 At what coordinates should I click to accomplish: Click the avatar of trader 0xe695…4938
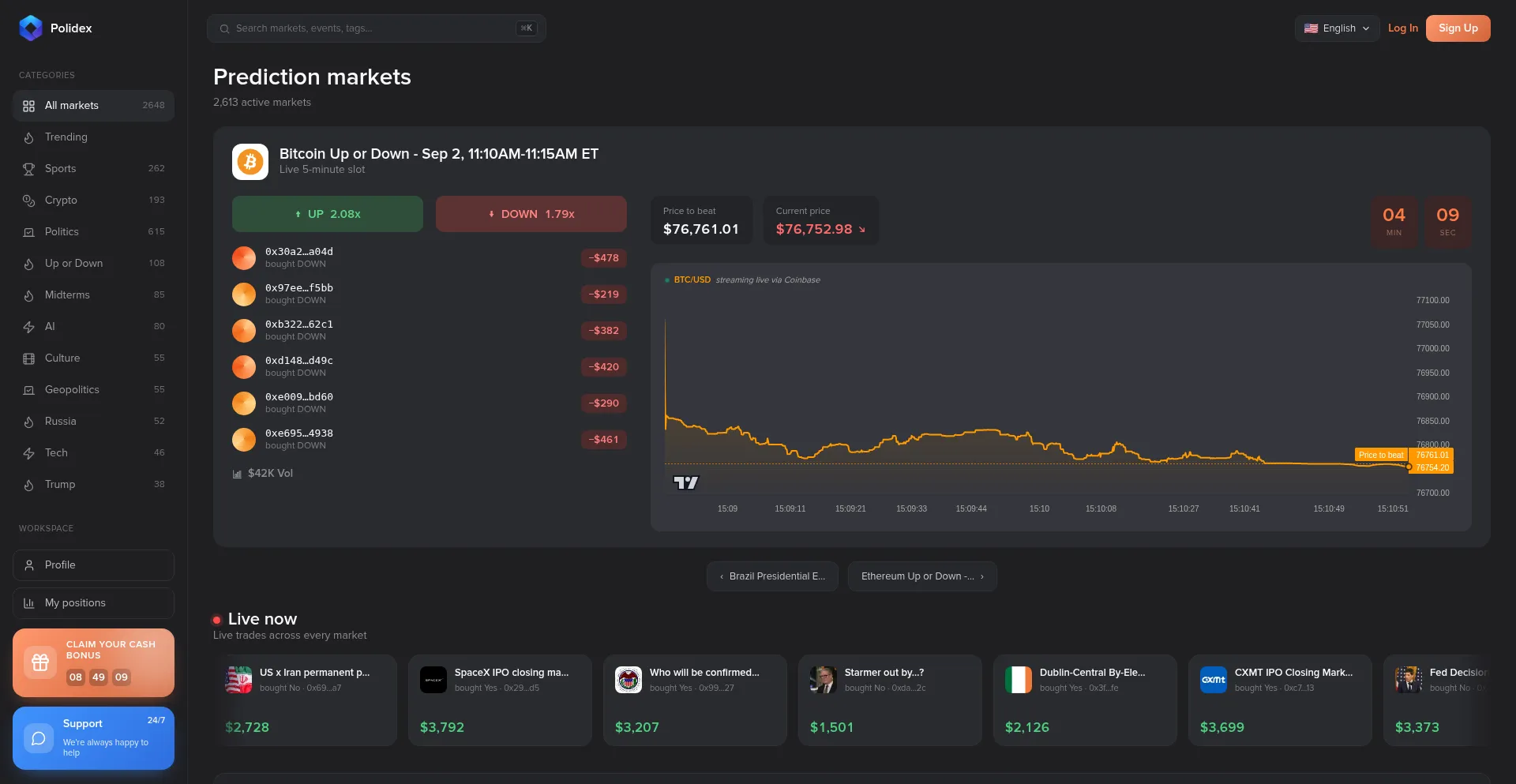point(244,440)
